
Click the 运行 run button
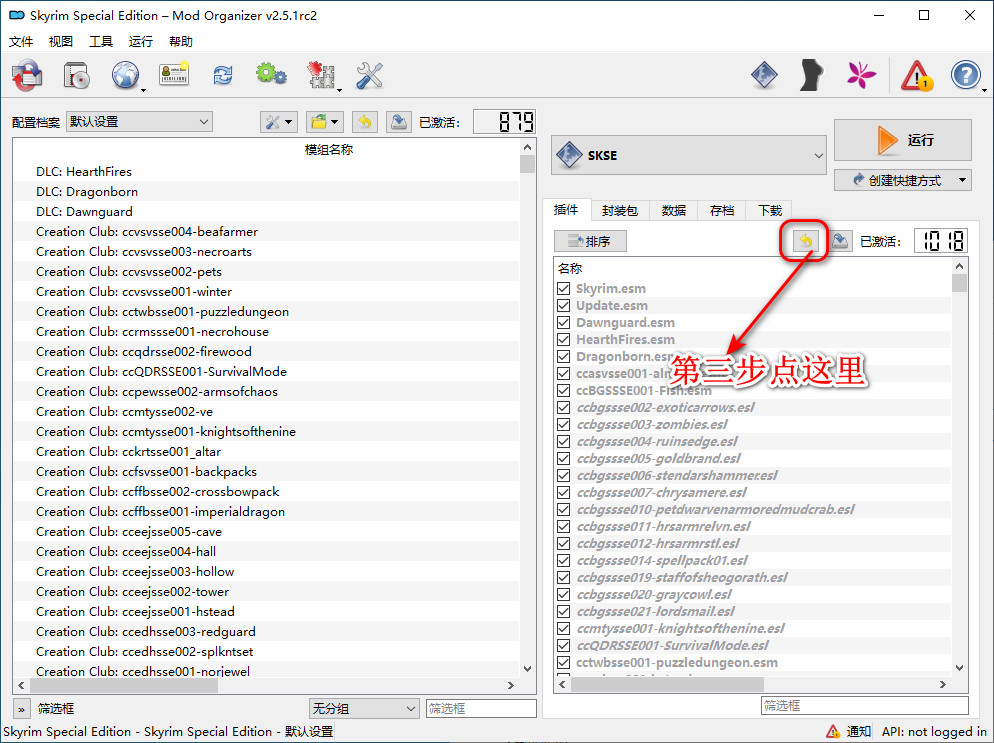[902, 140]
